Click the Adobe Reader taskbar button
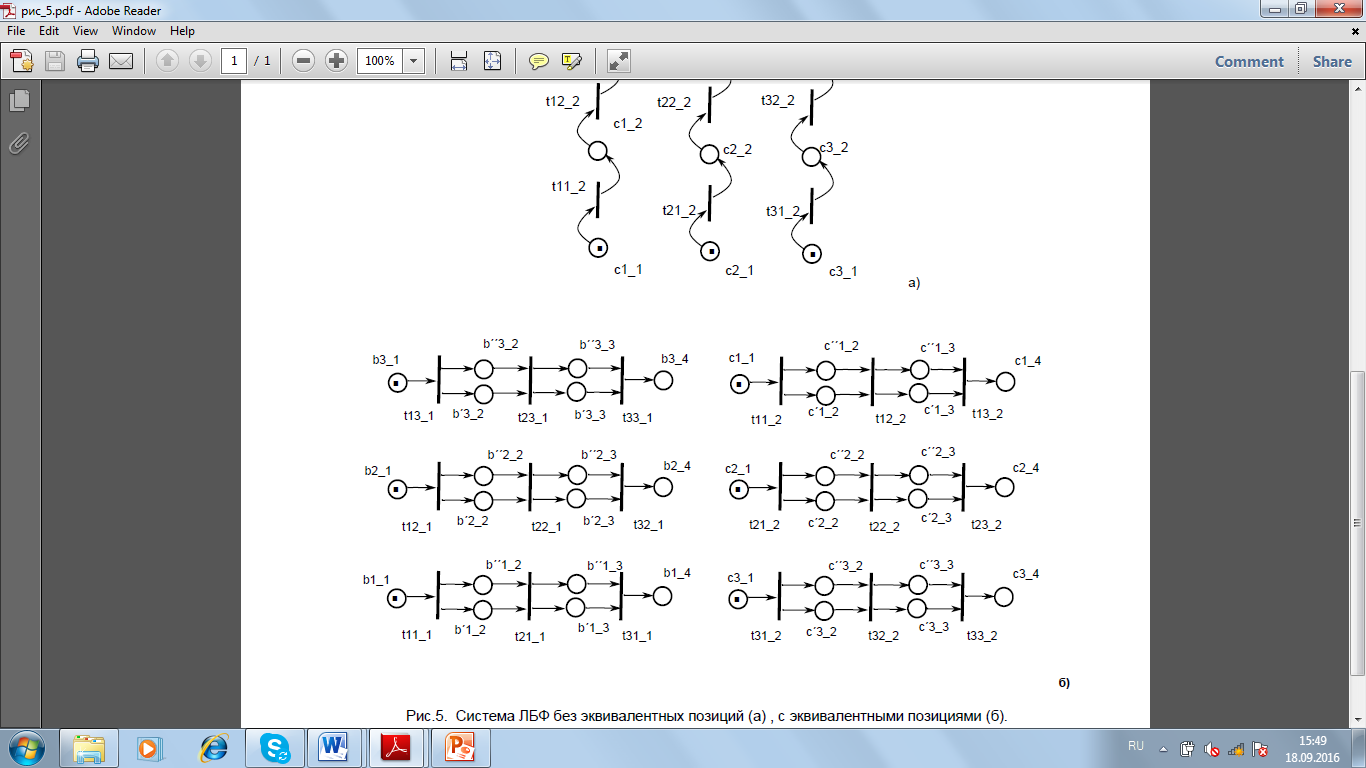This screenshot has width=1366, height=768. tap(397, 748)
